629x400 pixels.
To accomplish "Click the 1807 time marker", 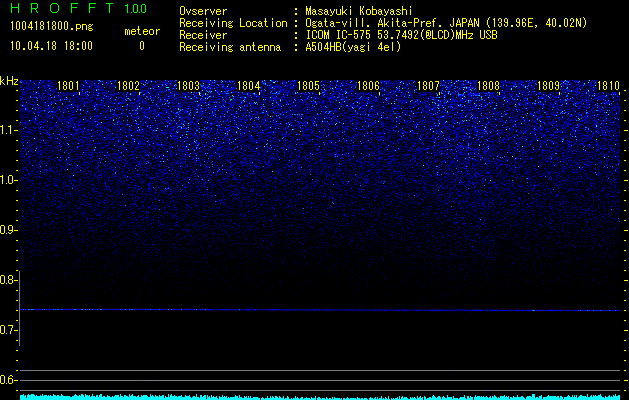I will coord(428,86).
